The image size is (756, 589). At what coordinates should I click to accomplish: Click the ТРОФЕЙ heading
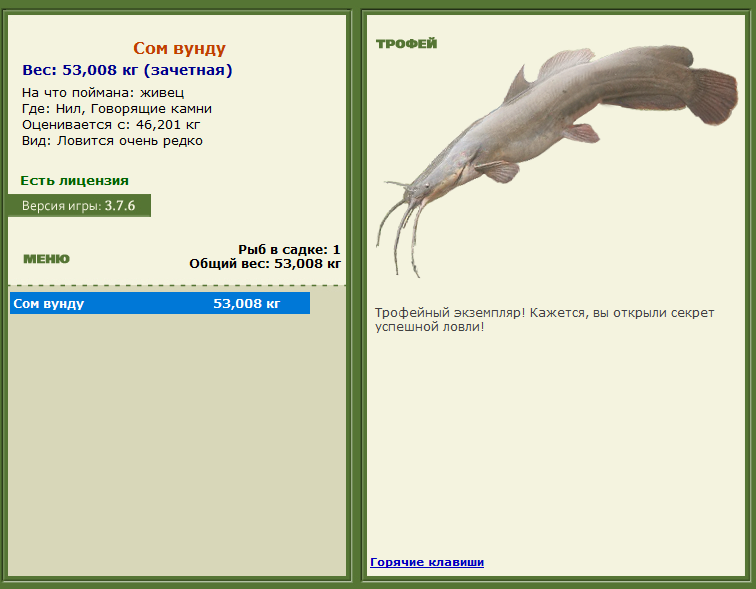point(406,43)
